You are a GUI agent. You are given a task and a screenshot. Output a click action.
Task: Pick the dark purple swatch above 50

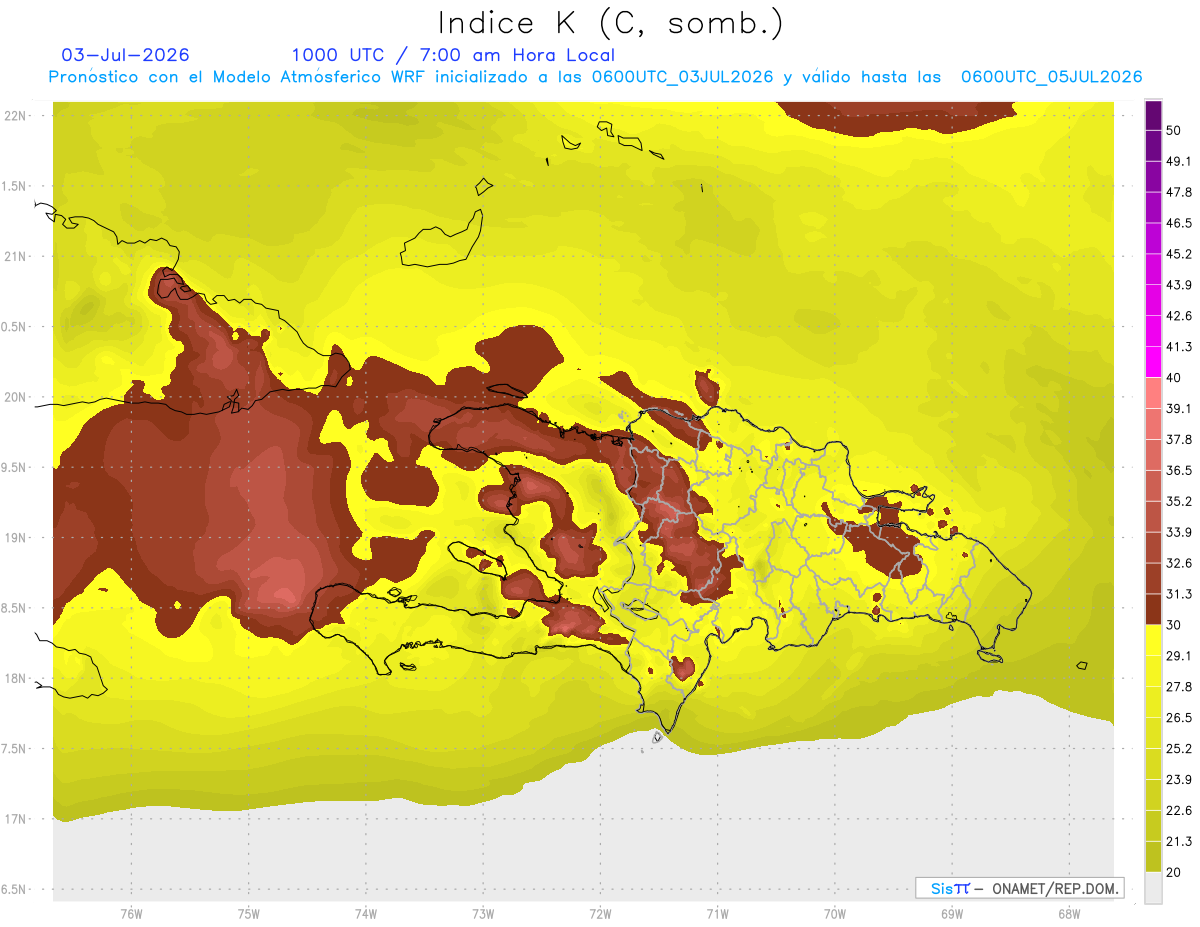point(1153,116)
